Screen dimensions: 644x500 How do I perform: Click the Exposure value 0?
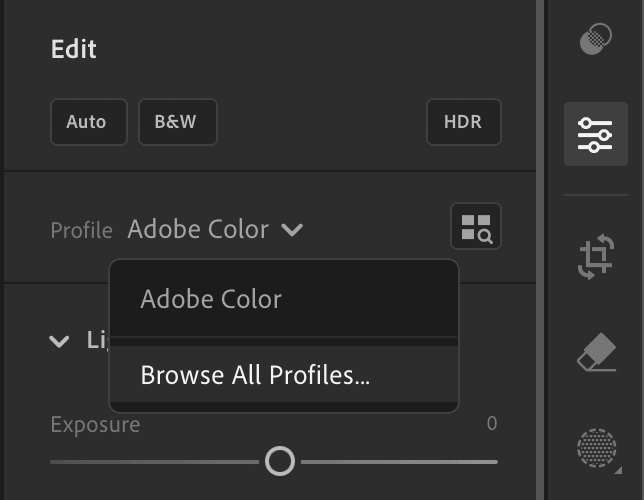(x=492, y=424)
